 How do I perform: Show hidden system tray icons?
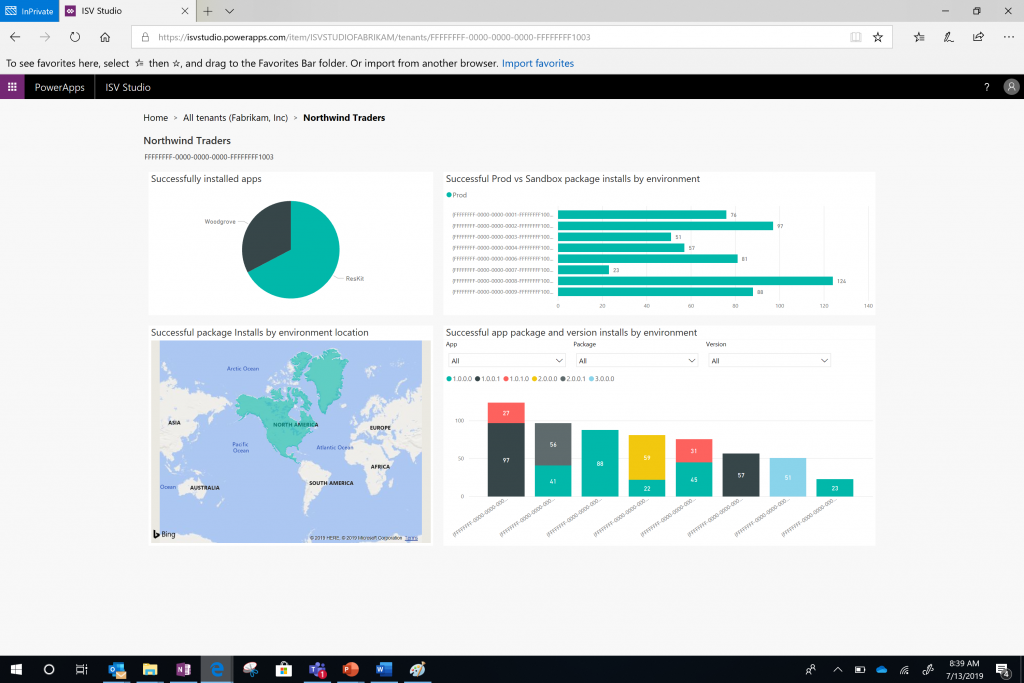pyautogui.click(x=837, y=669)
